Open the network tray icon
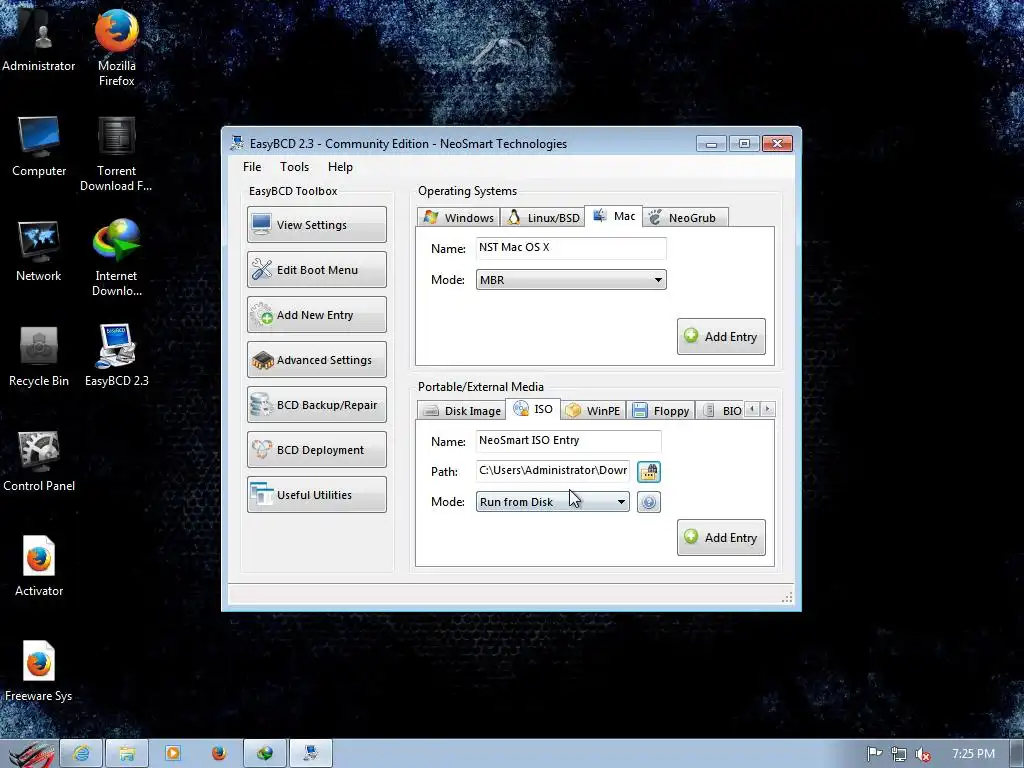Screen dimensions: 1024x768 tap(899, 754)
